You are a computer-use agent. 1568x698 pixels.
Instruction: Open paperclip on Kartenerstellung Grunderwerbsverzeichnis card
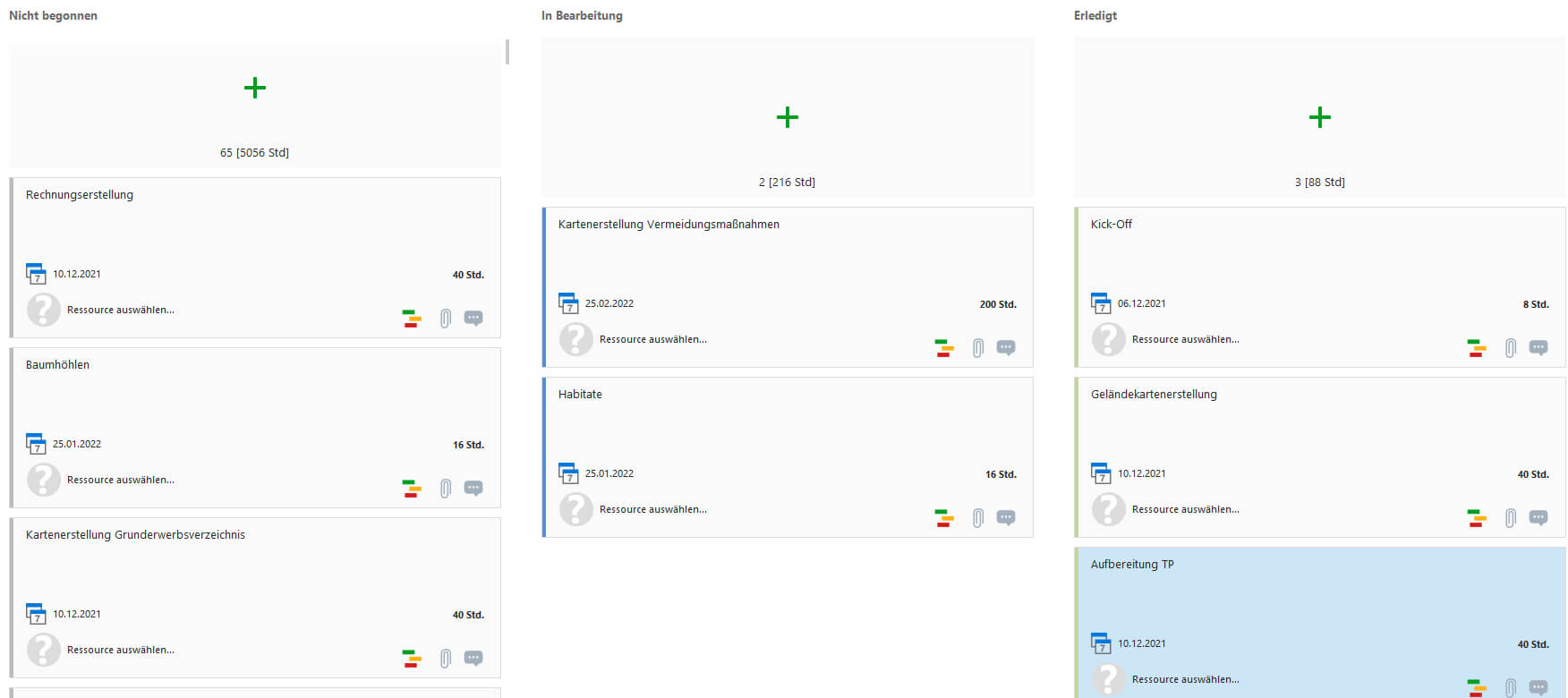click(445, 659)
